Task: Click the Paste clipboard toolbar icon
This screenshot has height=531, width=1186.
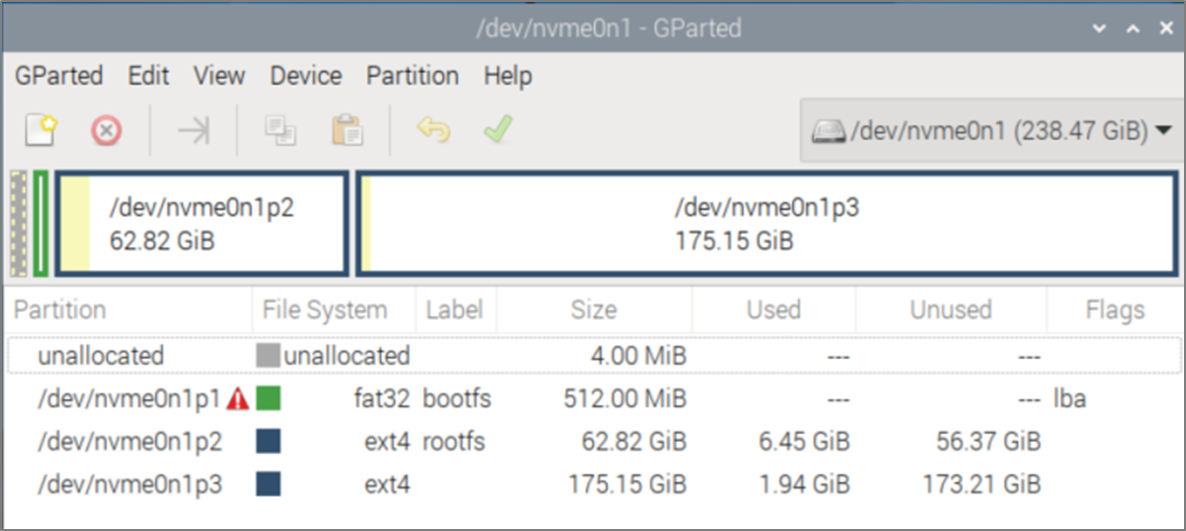Action: coord(347,131)
